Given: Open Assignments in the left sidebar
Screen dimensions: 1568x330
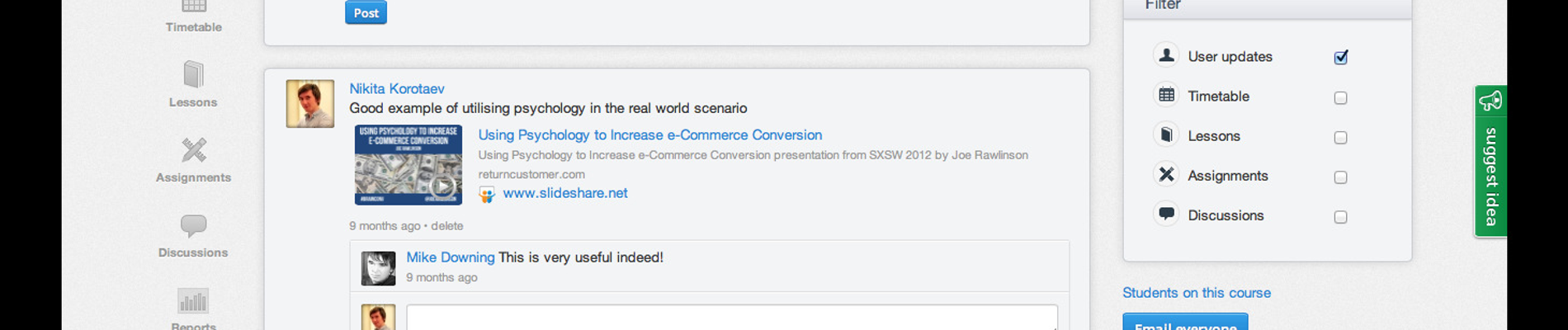Looking at the screenshot, I should tap(193, 159).
